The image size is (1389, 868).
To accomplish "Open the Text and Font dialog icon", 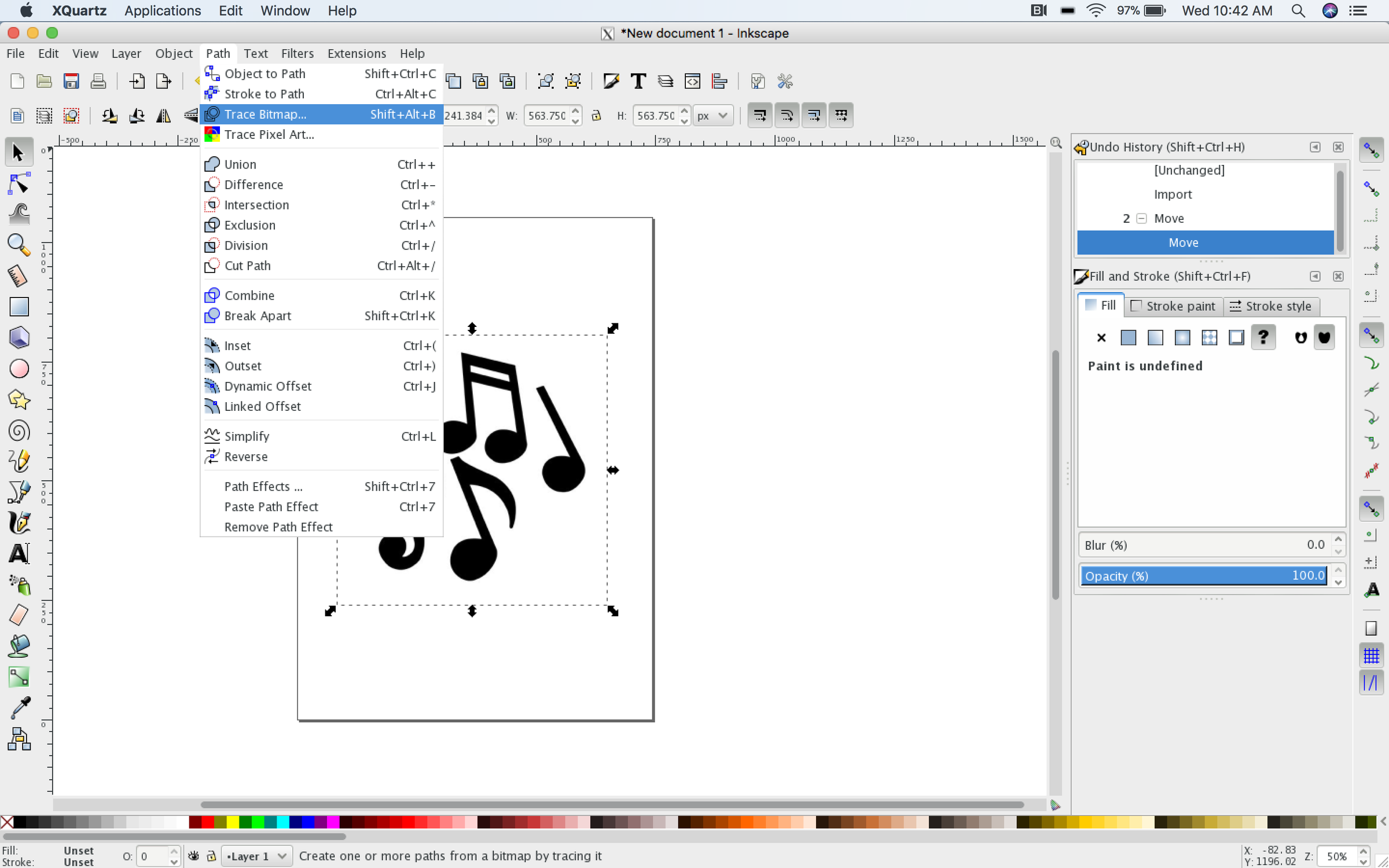I will 638,81.
